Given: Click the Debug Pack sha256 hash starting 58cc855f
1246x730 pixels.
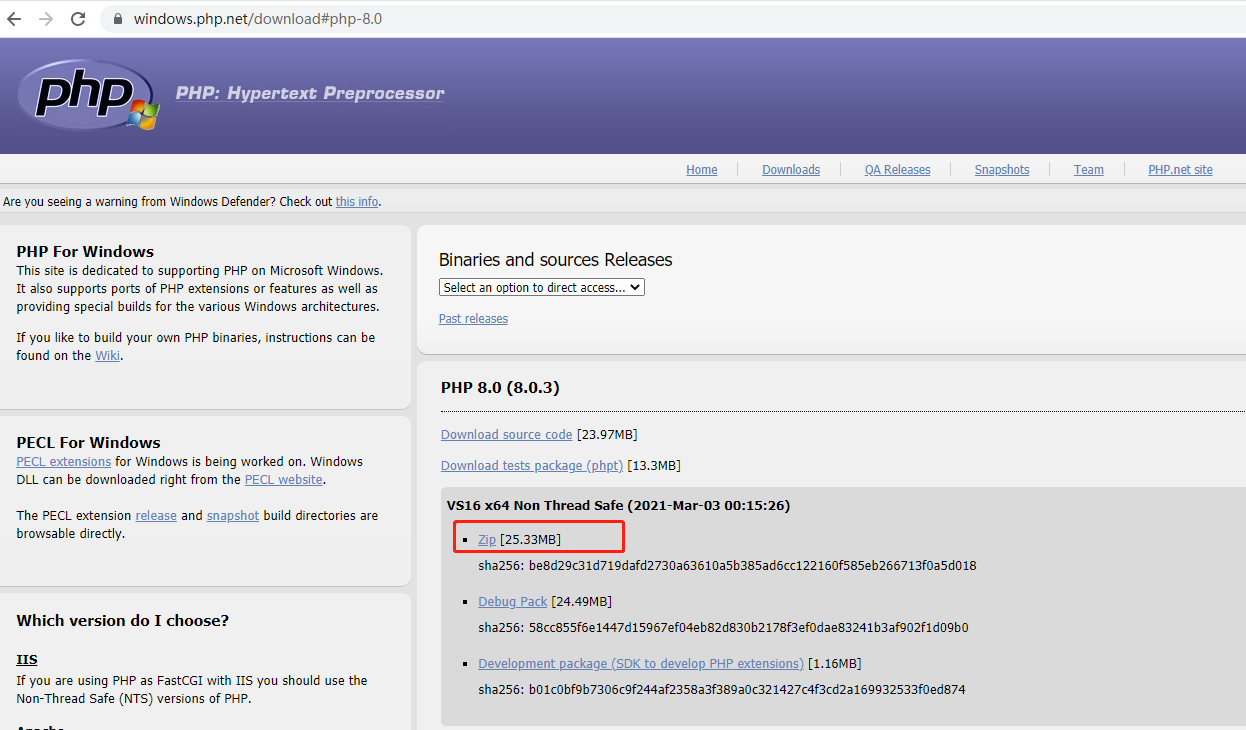Looking at the screenshot, I should [x=749, y=629].
